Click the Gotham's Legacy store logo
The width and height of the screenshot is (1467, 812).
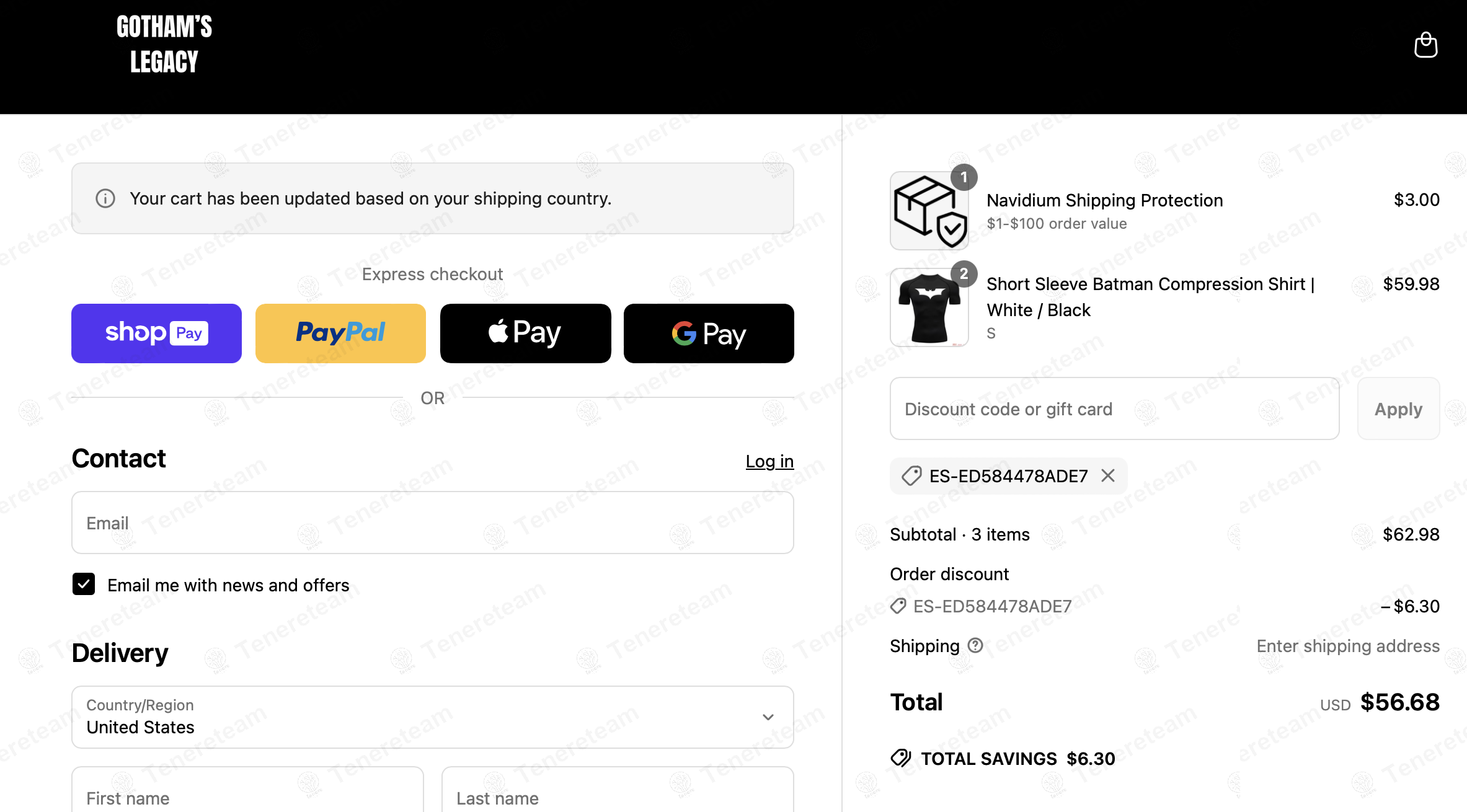164,45
